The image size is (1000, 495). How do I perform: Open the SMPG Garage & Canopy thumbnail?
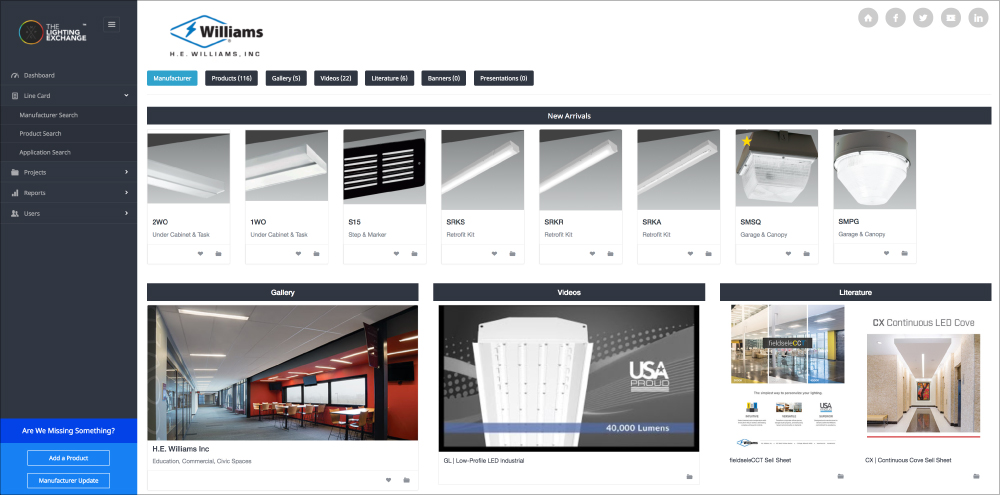coord(874,168)
